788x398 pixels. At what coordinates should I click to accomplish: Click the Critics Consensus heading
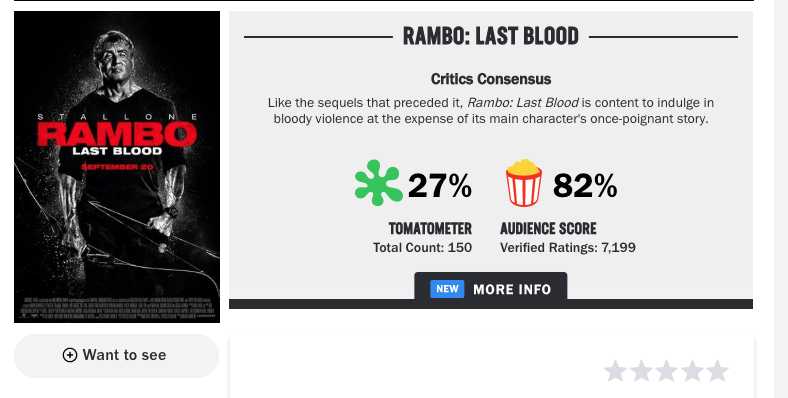coord(491,79)
